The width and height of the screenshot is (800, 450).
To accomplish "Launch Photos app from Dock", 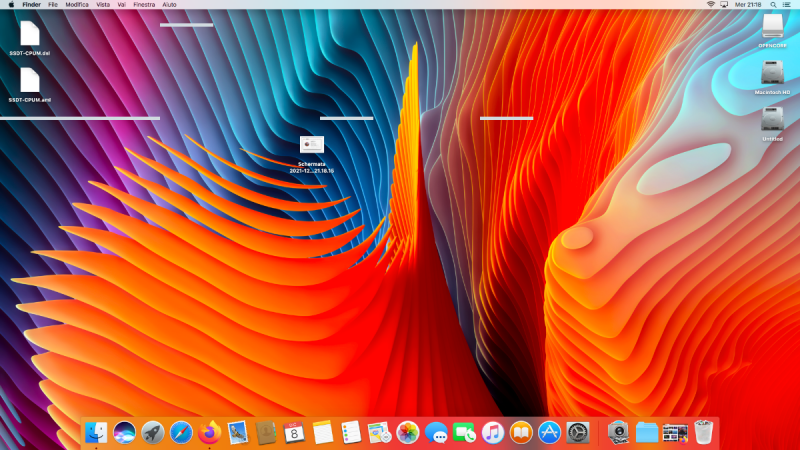I will pyautogui.click(x=407, y=432).
